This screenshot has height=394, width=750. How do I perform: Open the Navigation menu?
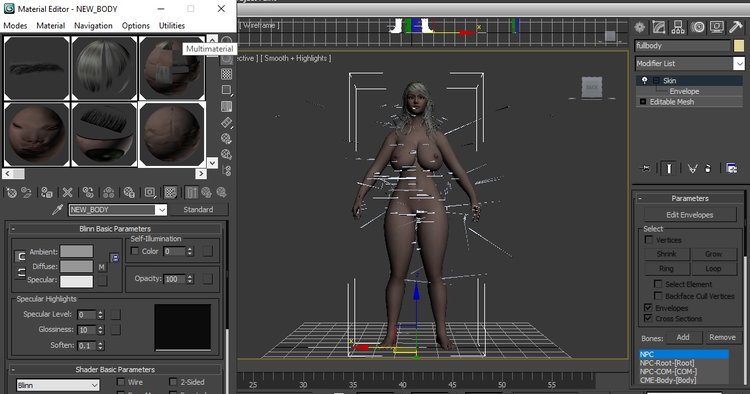[x=93, y=26]
